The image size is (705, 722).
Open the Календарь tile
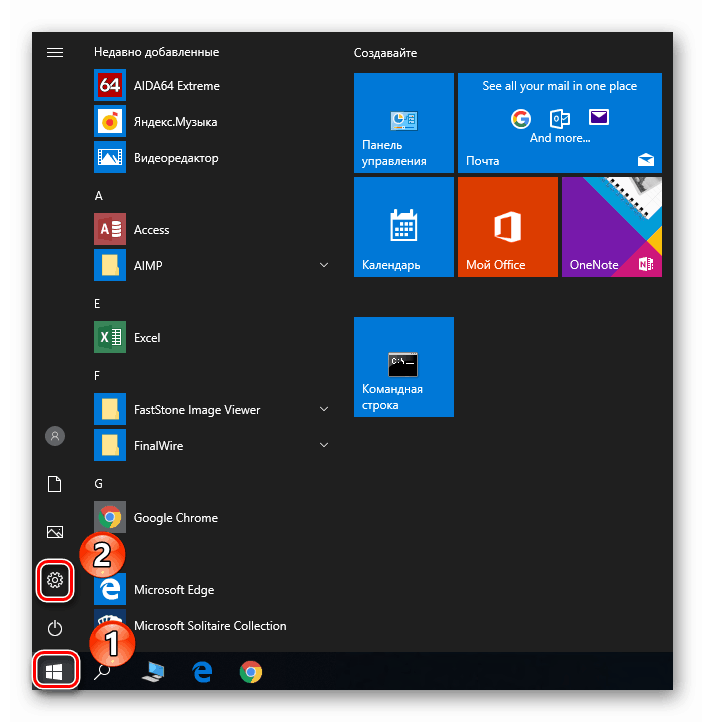(404, 227)
